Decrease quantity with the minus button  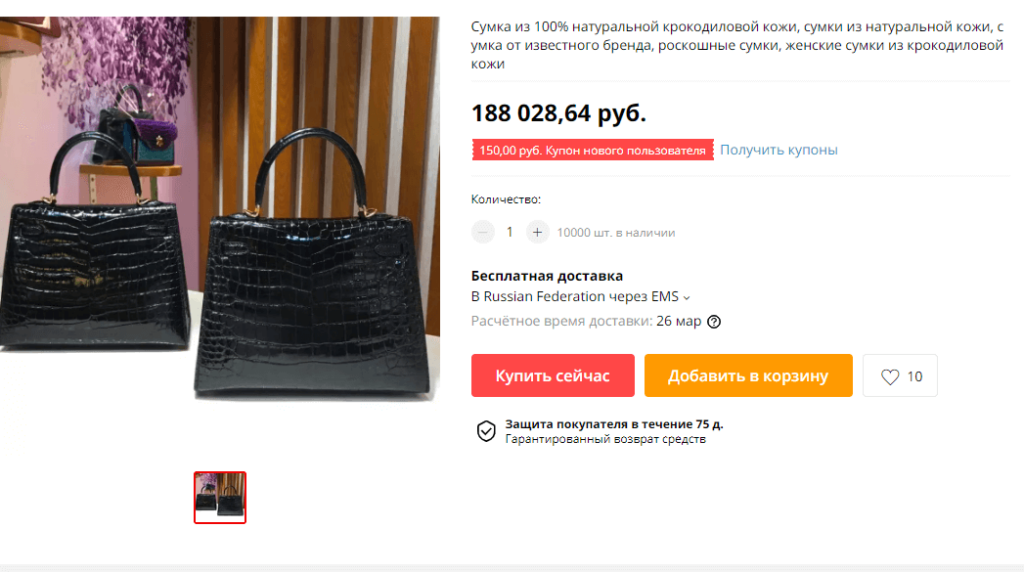tap(483, 232)
